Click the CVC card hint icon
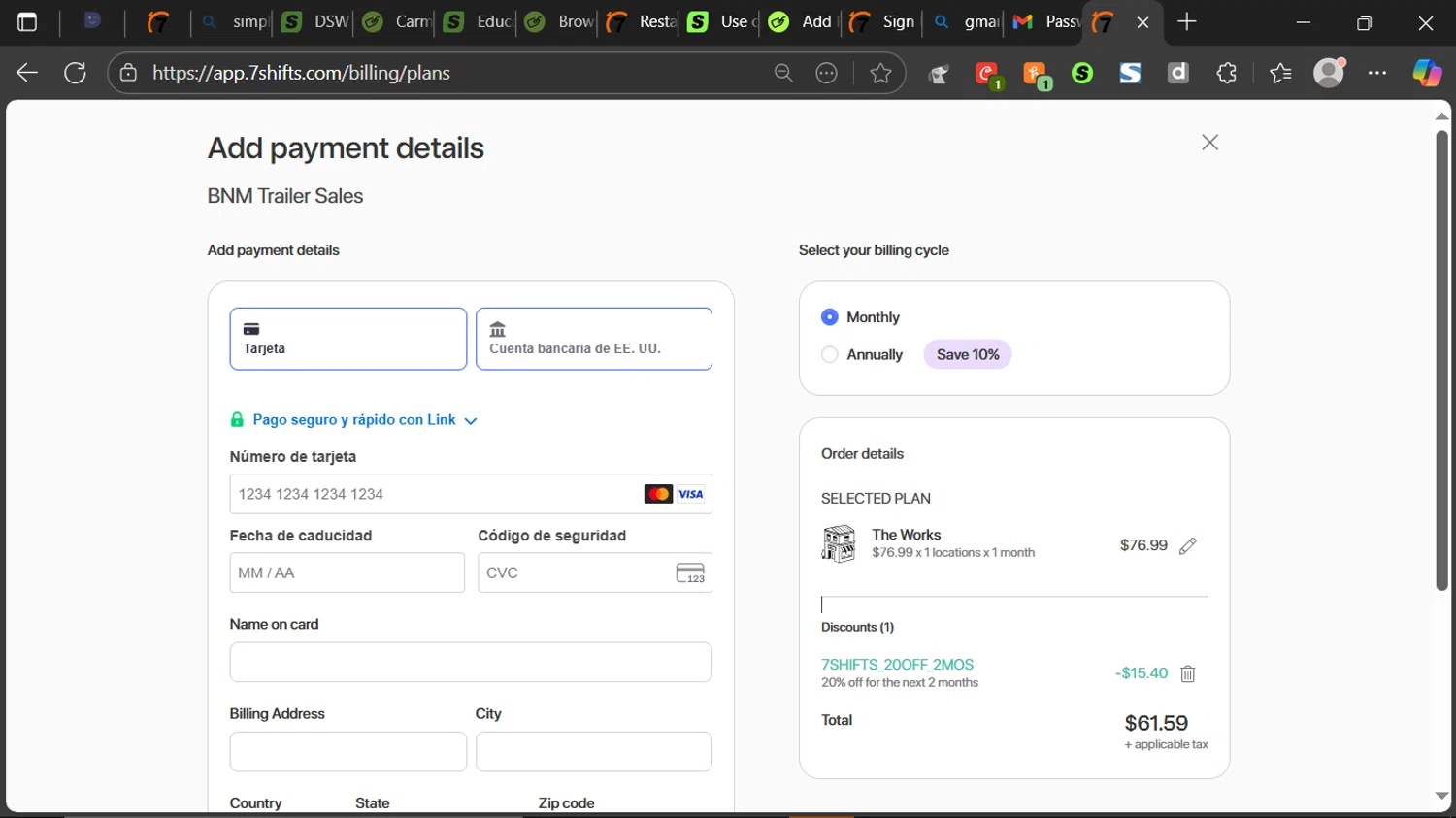1456x818 pixels. click(690, 573)
